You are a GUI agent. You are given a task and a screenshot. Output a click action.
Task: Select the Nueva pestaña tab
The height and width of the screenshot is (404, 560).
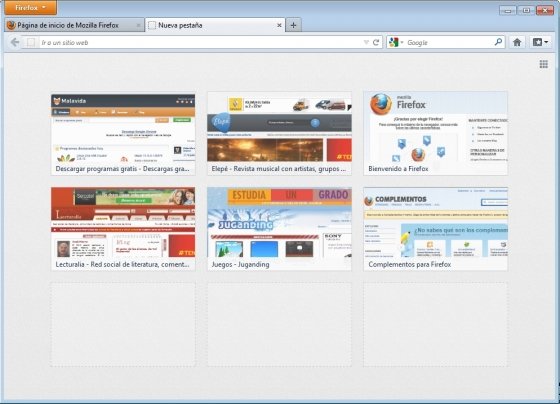click(215, 25)
